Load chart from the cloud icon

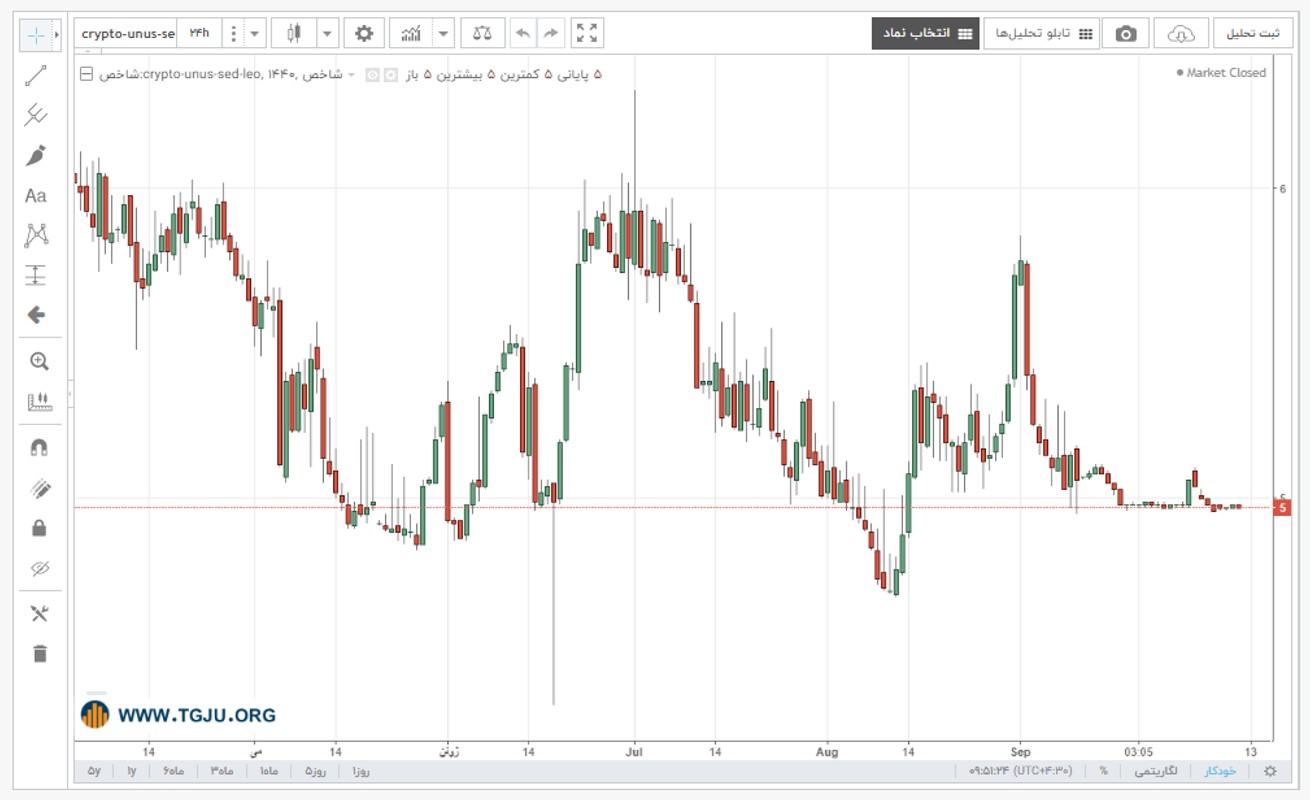(1181, 34)
